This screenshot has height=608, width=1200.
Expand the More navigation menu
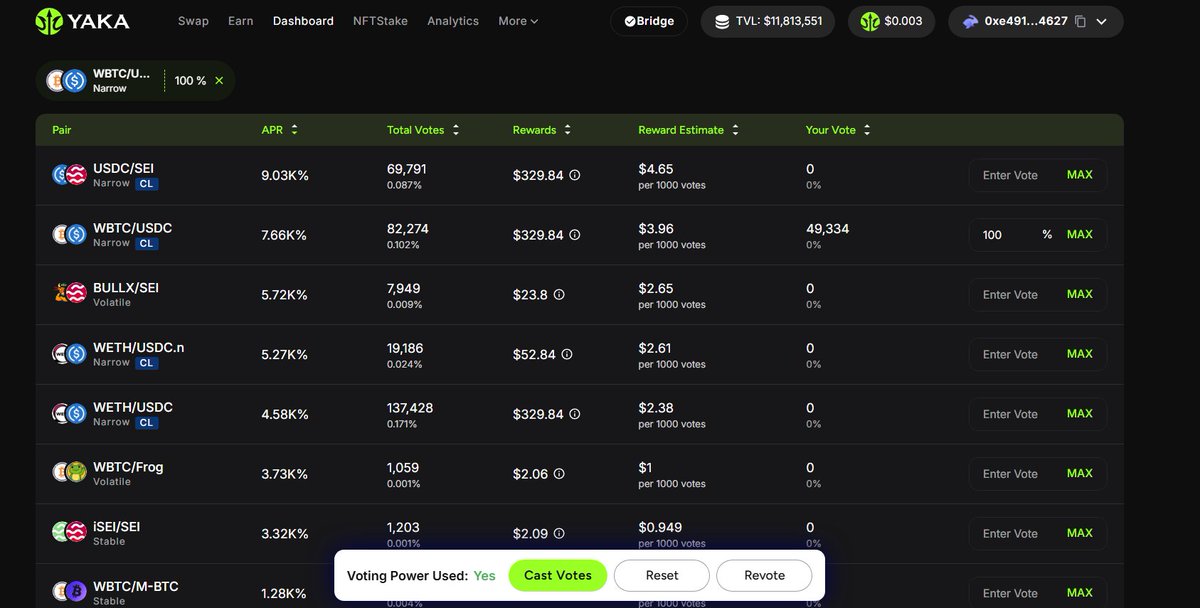[518, 21]
